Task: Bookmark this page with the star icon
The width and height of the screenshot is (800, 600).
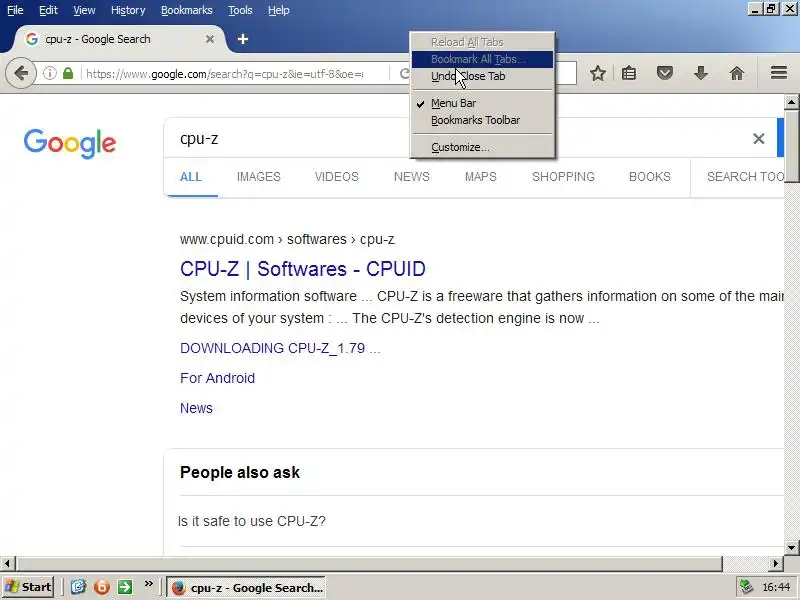Action: (597, 73)
